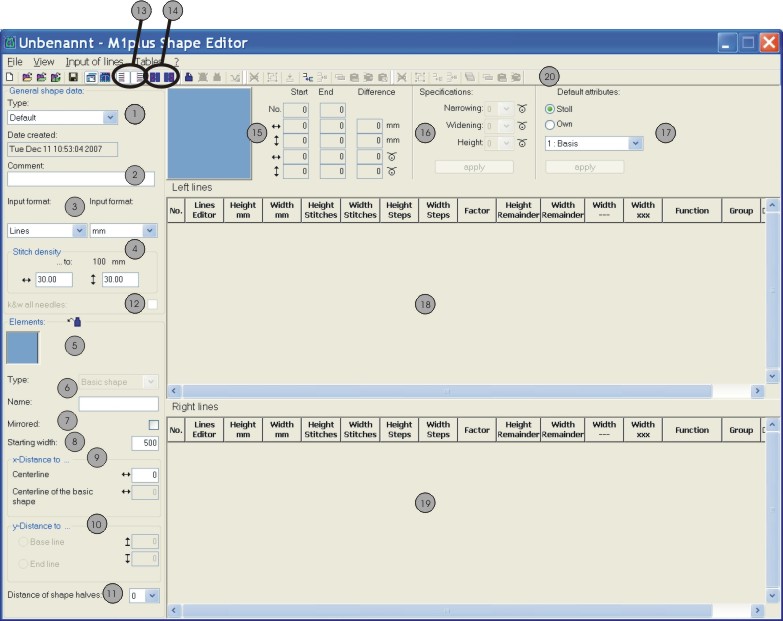783x621 pixels.
Task: Click the blue lock-shaped toolbar icon
Action: click(x=189, y=77)
